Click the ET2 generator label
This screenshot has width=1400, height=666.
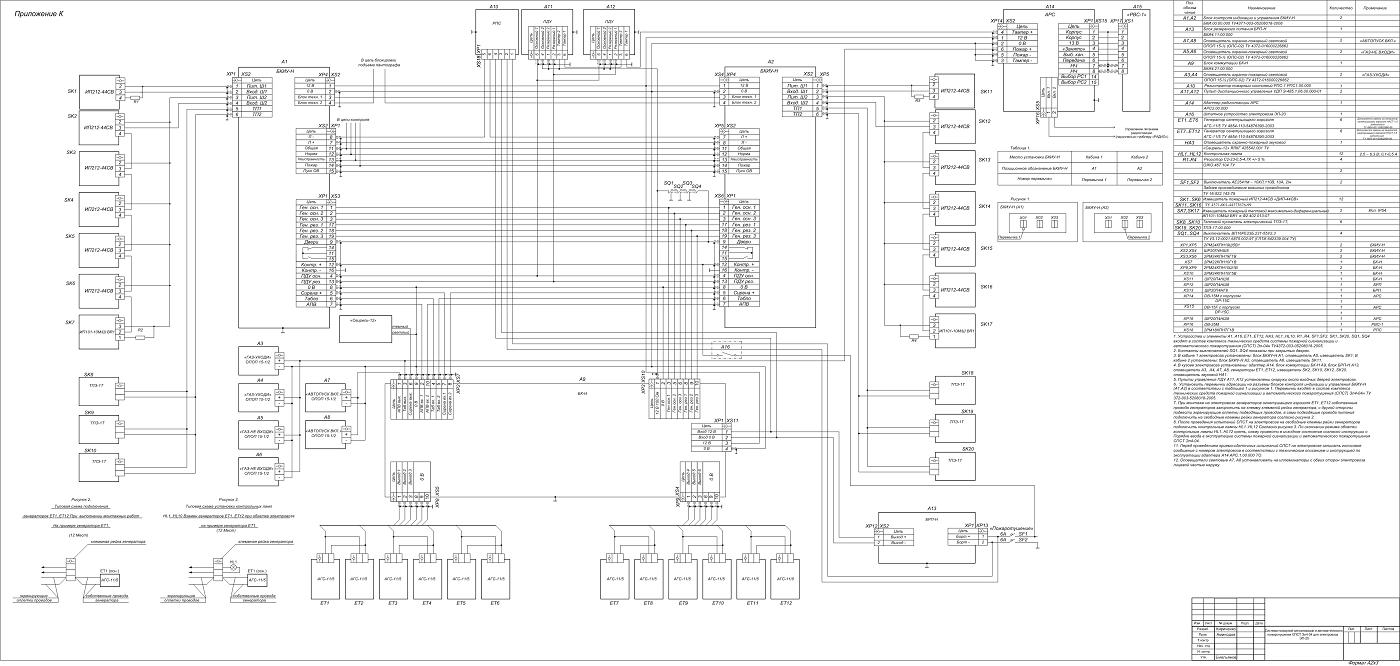pyautogui.click(x=359, y=604)
